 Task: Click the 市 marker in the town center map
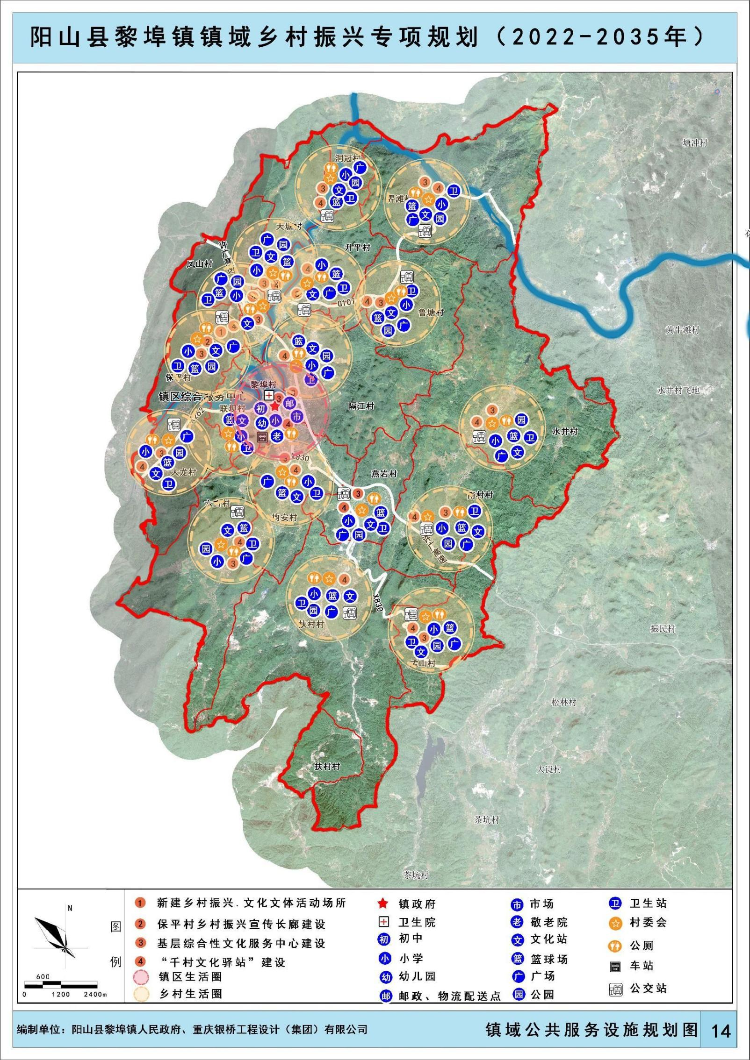[298, 417]
